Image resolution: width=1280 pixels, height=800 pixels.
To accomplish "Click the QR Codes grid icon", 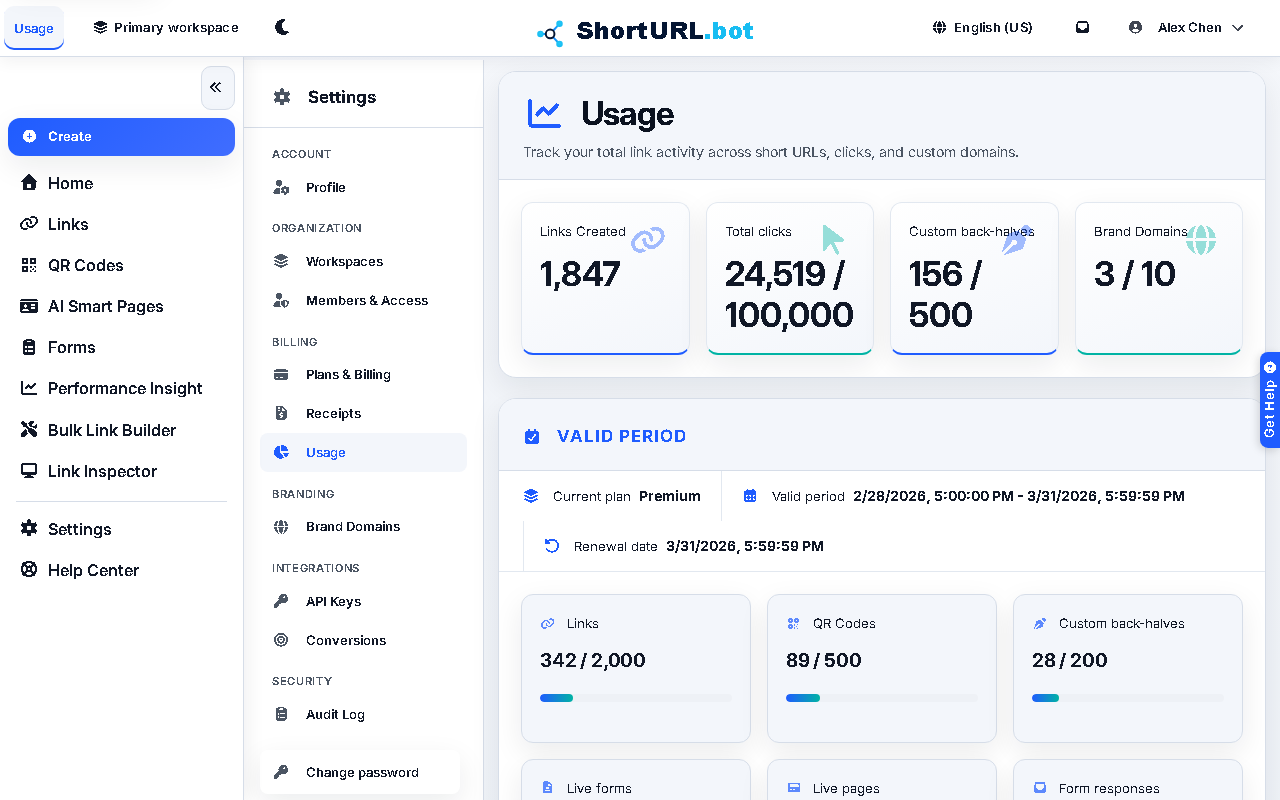I will point(29,265).
